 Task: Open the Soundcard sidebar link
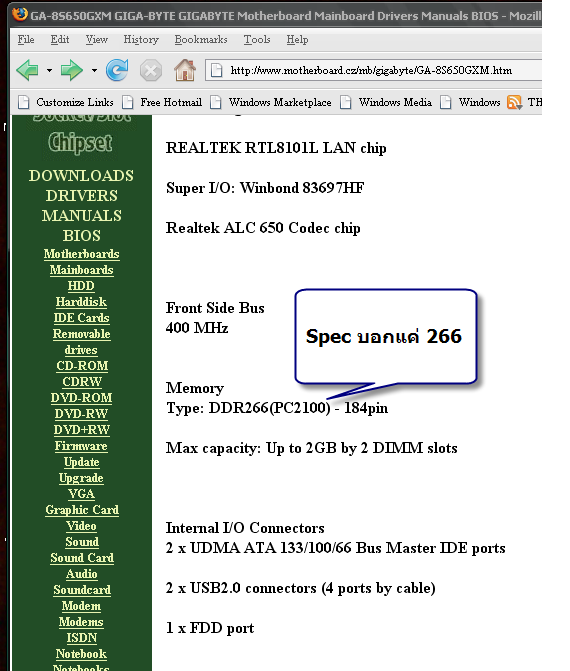(82, 590)
